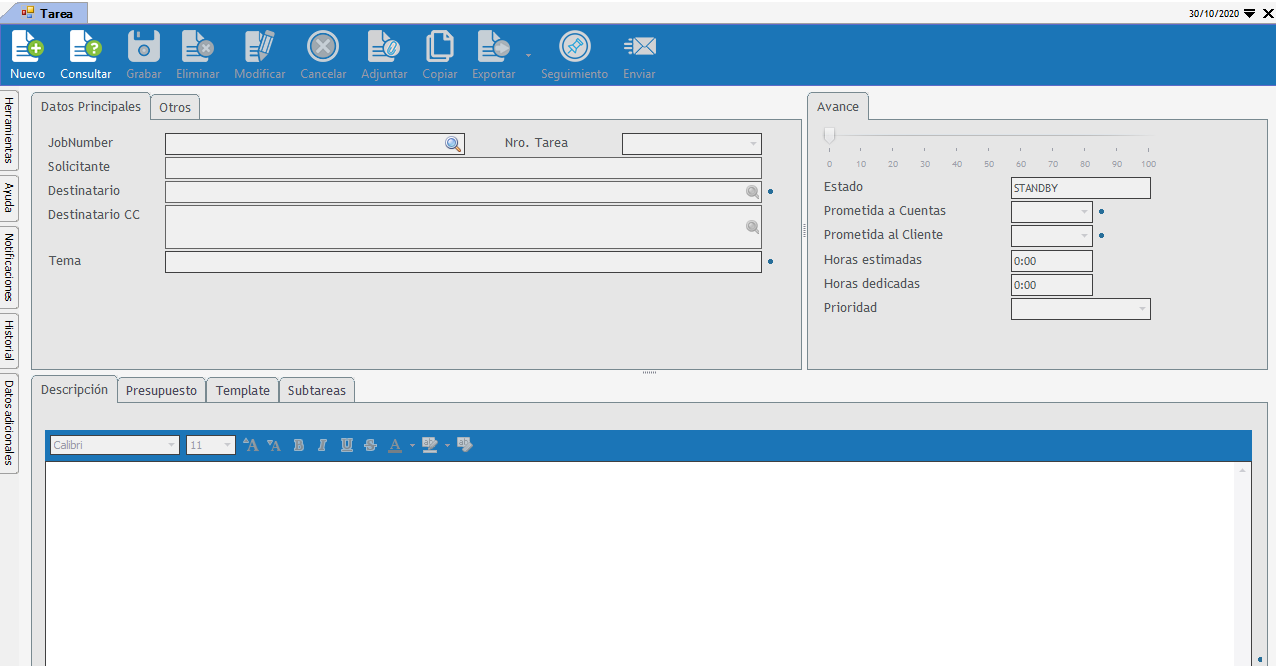The height and width of the screenshot is (666, 1276).
Task: Toggle italic formatting in the description editor
Action: tap(322, 446)
